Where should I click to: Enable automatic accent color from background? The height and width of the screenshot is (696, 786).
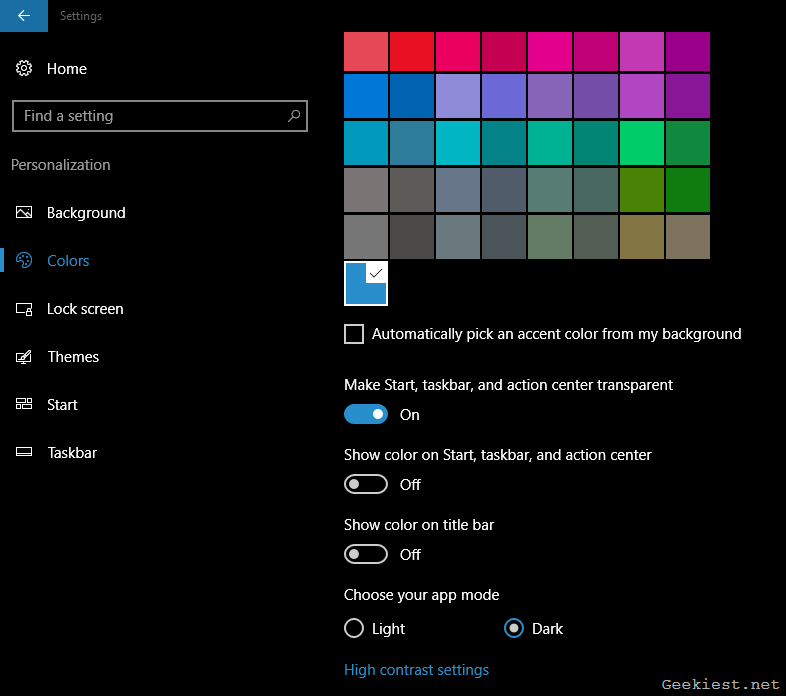coord(354,334)
